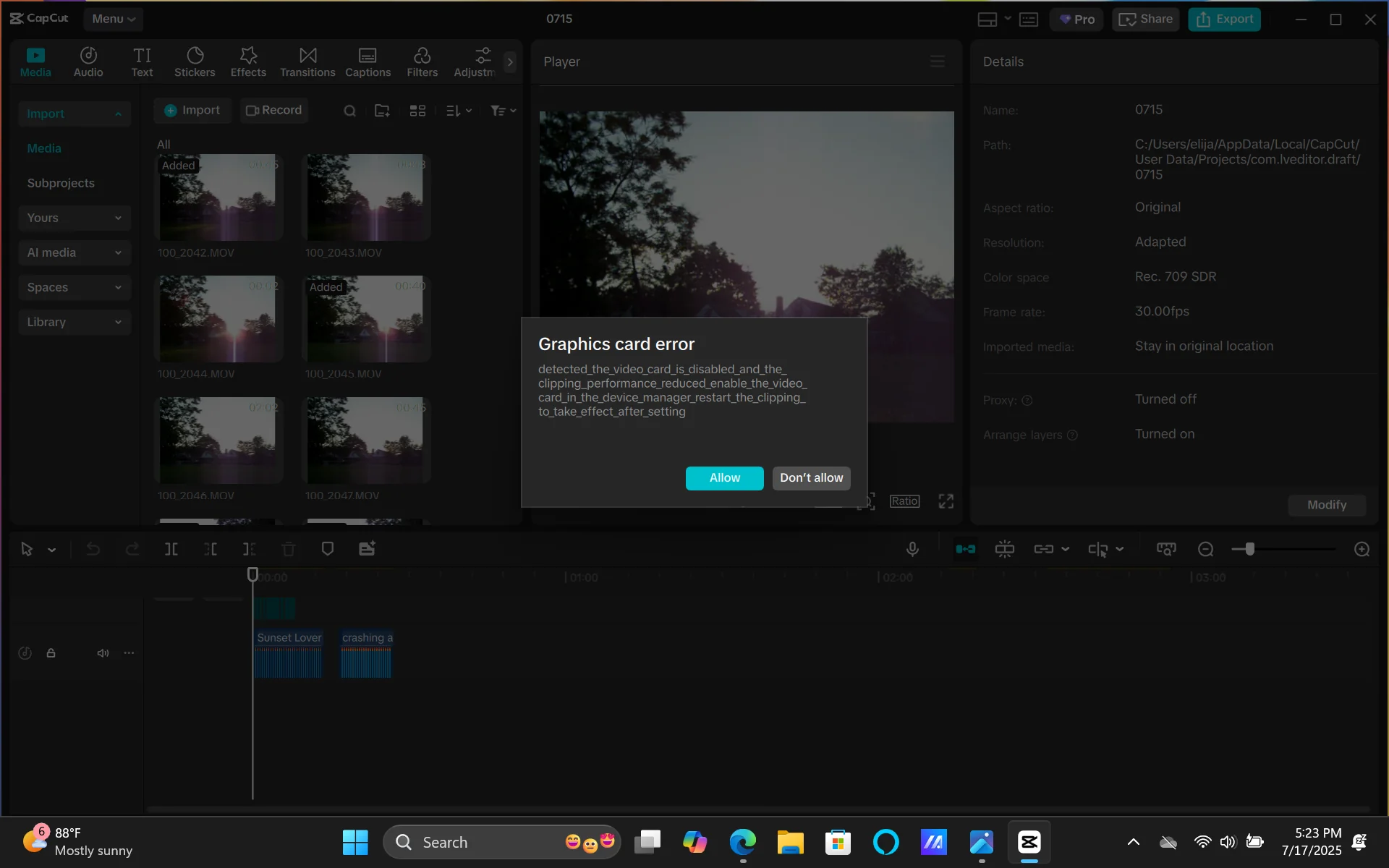Switch media to grid view
The height and width of the screenshot is (868, 1389).
coord(417,111)
